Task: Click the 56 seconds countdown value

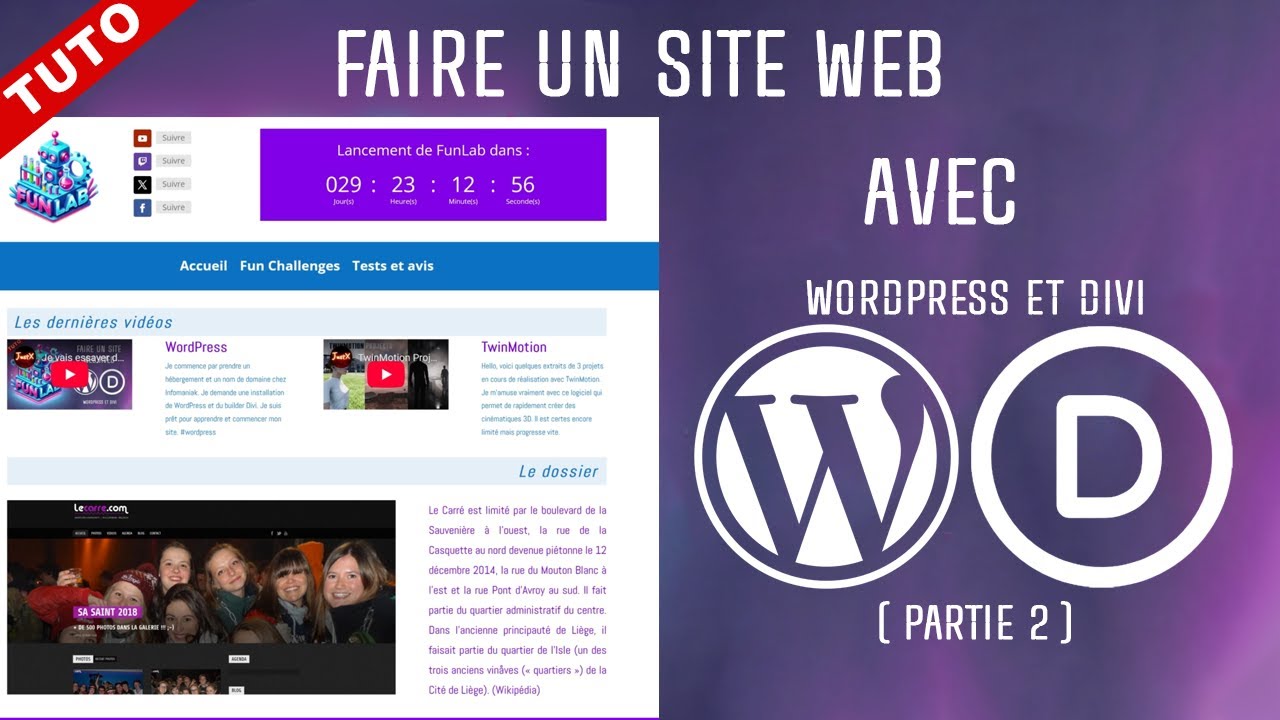Action: (522, 185)
